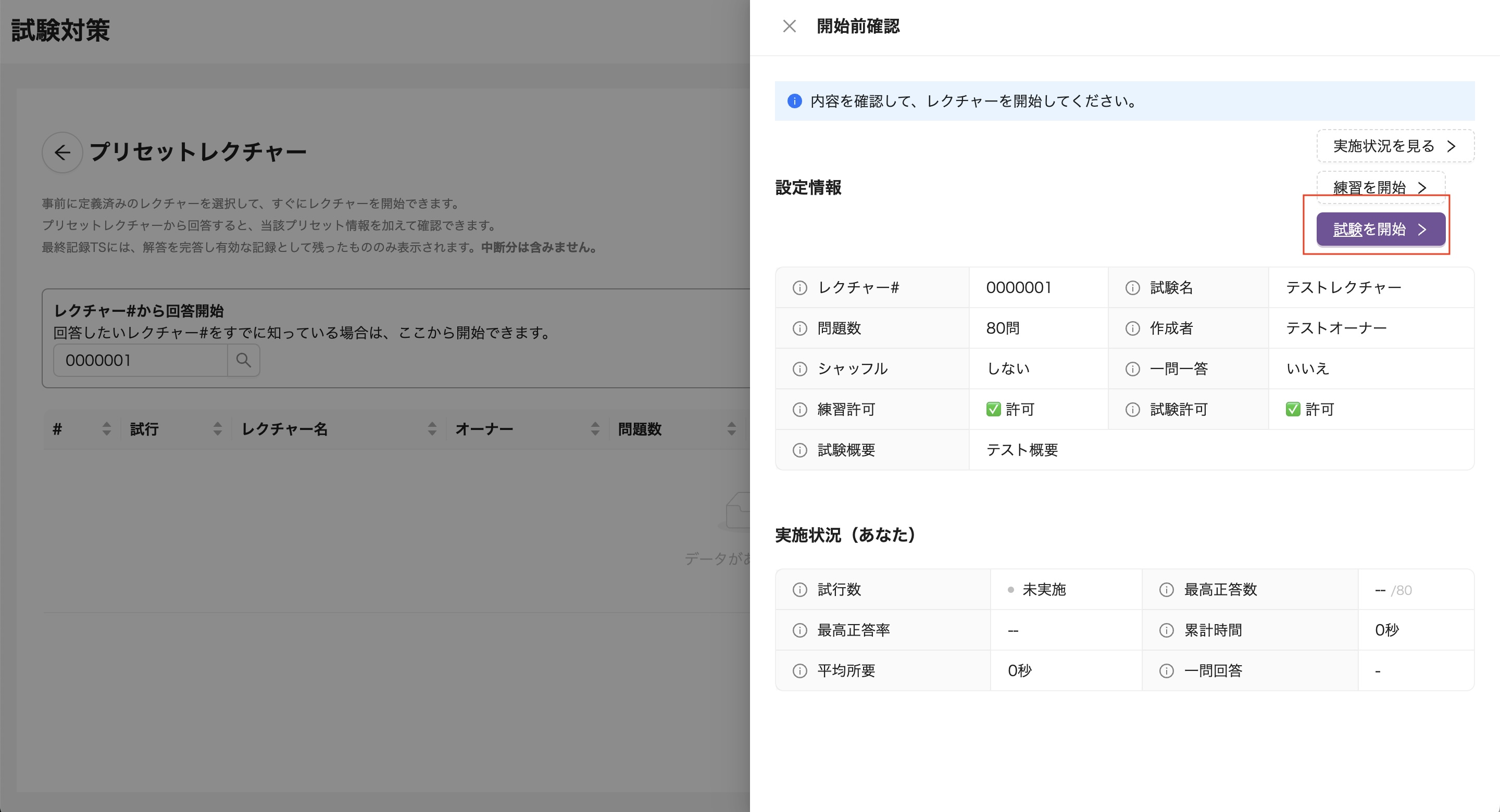Click info icon beside 最高正答数
The width and height of the screenshot is (1500, 812).
(1166, 590)
